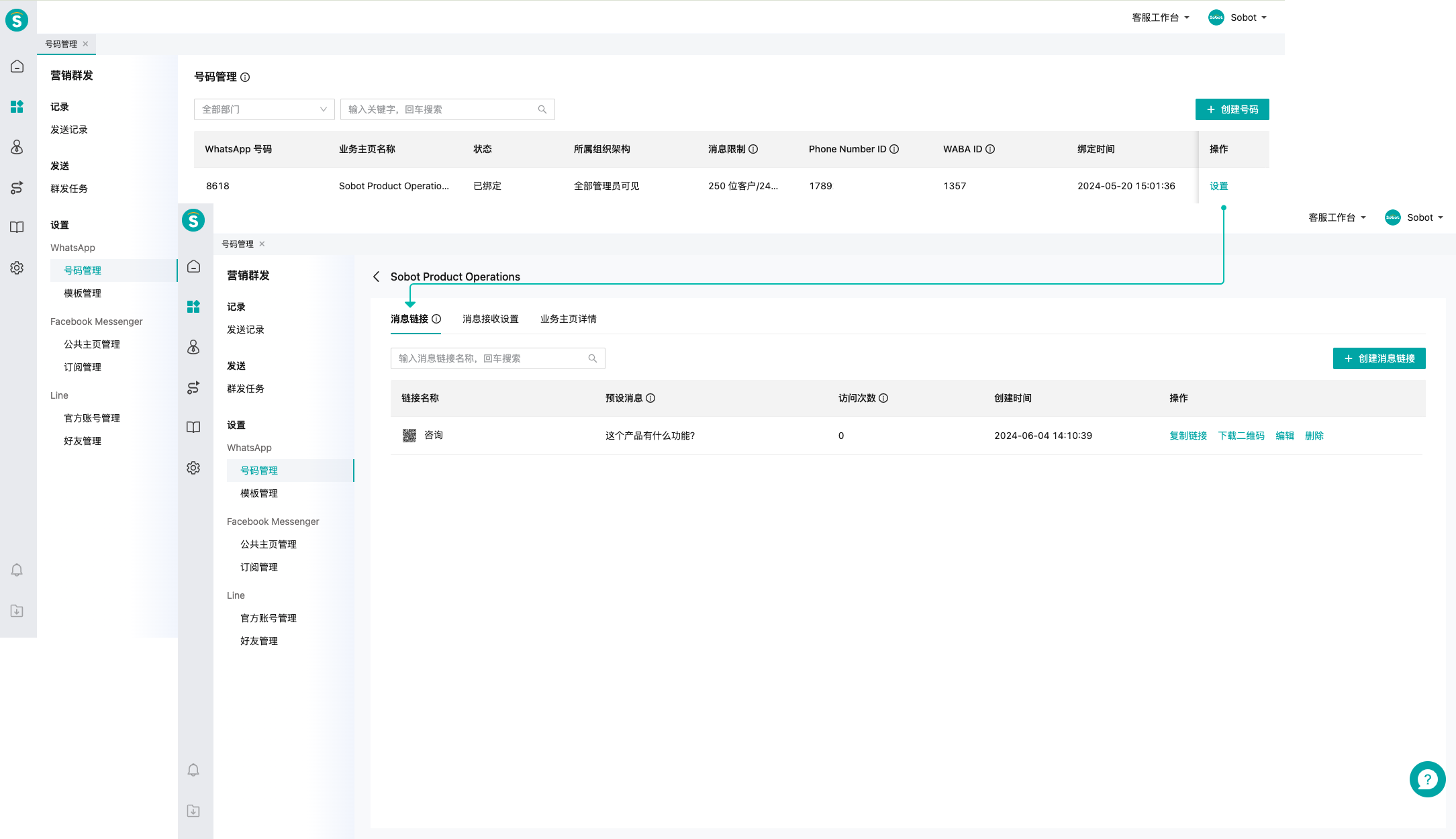
Task: Open the home icon in the back window sidebar
Action: point(17,66)
